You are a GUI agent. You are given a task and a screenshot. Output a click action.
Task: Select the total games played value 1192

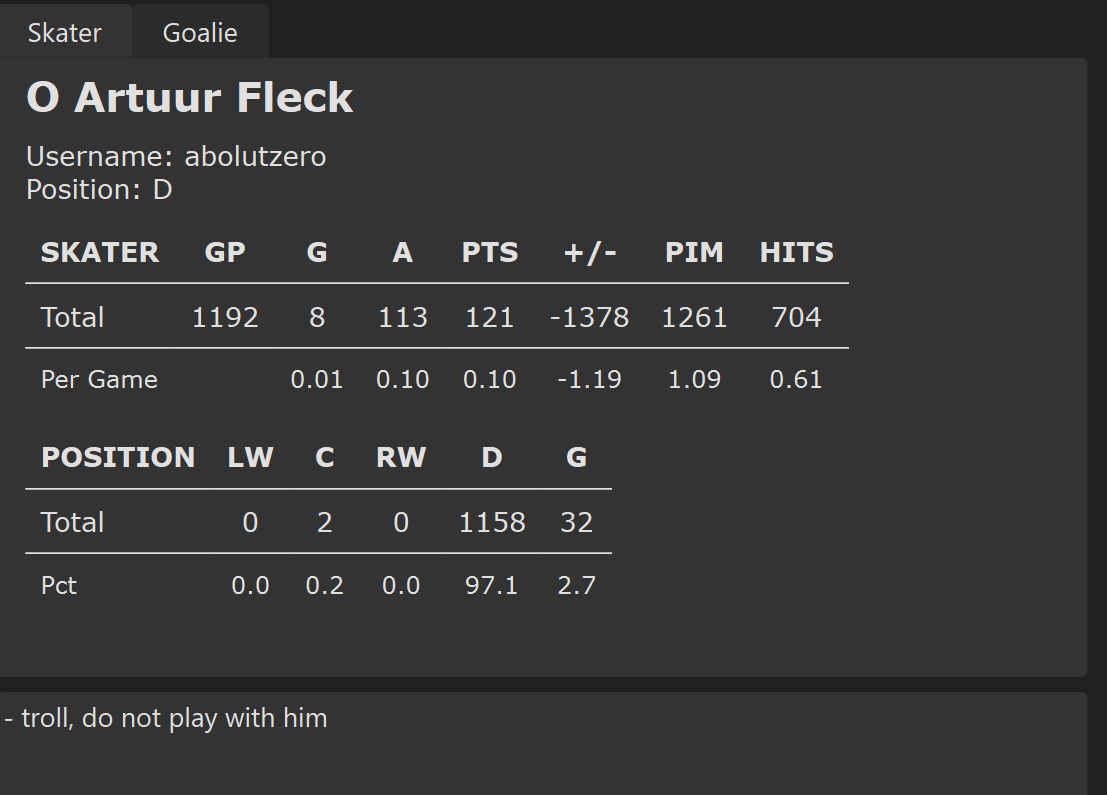(x=225, y=317)
